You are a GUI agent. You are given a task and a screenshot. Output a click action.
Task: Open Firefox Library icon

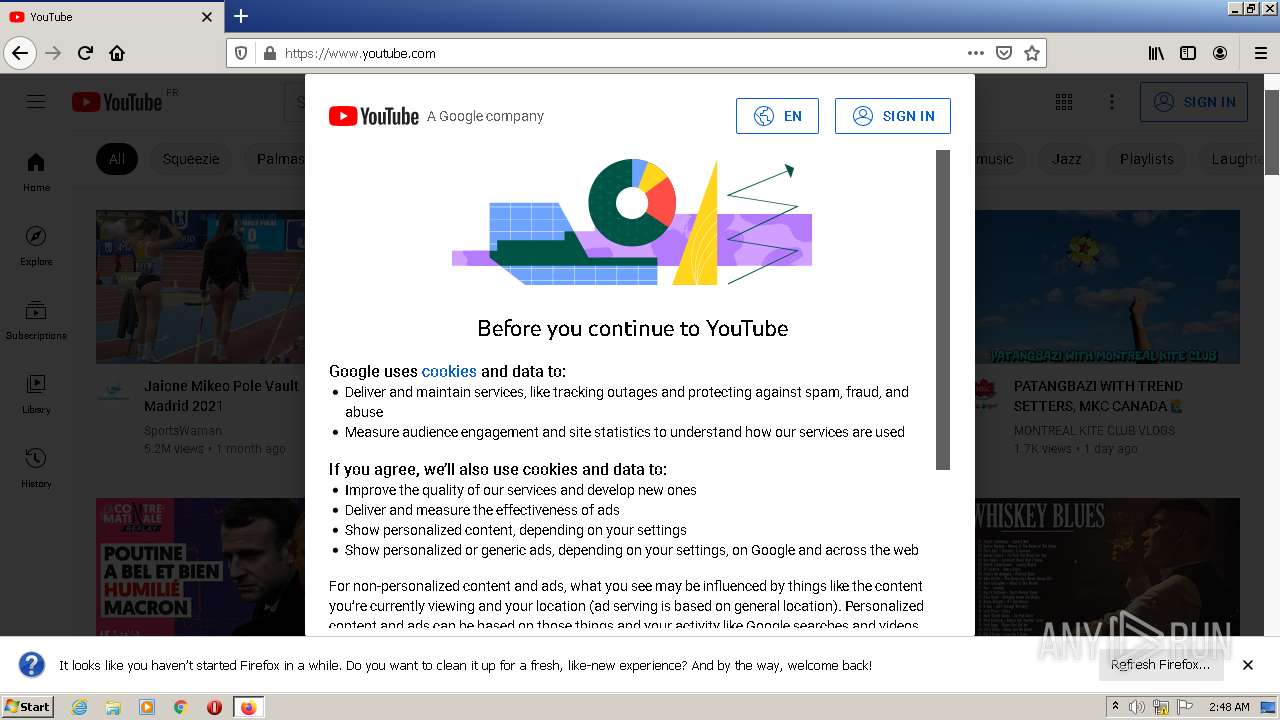pos(1156,53)
